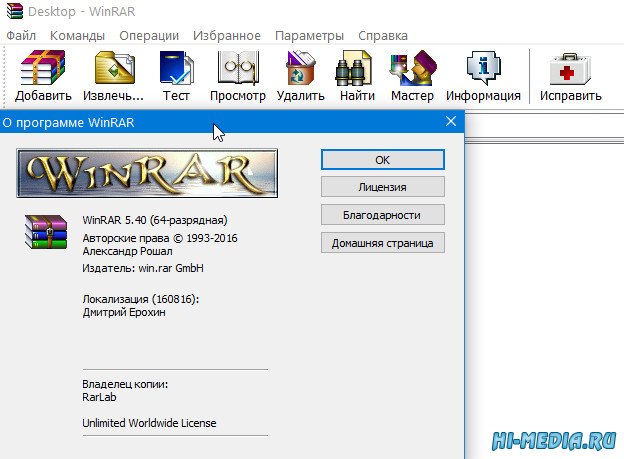
Task: Click the 'Владелец копии:' label
Action: tap(125, 384)
